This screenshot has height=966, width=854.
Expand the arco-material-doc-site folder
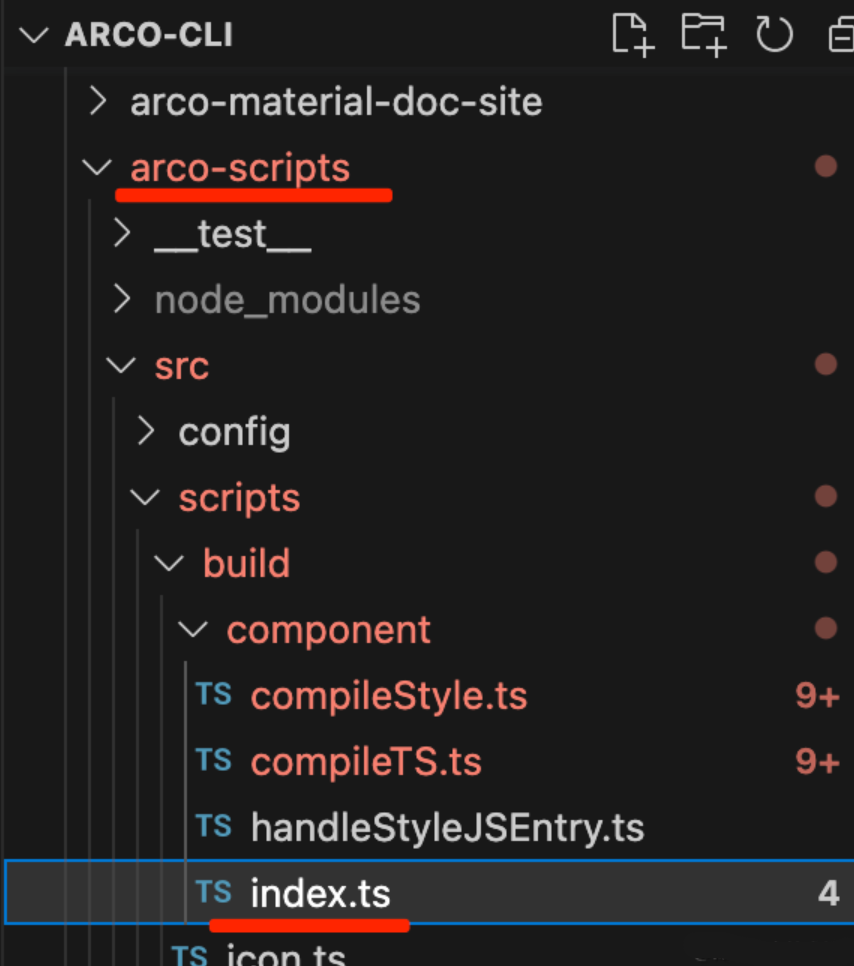point(98,101)
